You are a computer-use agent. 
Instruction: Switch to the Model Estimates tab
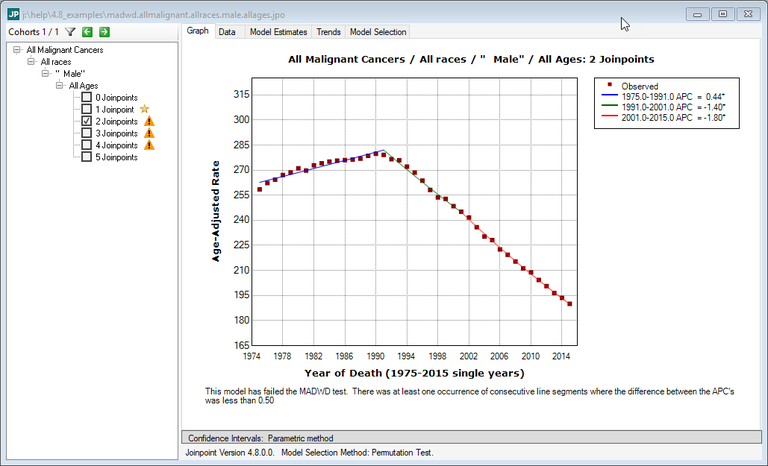[277, 32]
